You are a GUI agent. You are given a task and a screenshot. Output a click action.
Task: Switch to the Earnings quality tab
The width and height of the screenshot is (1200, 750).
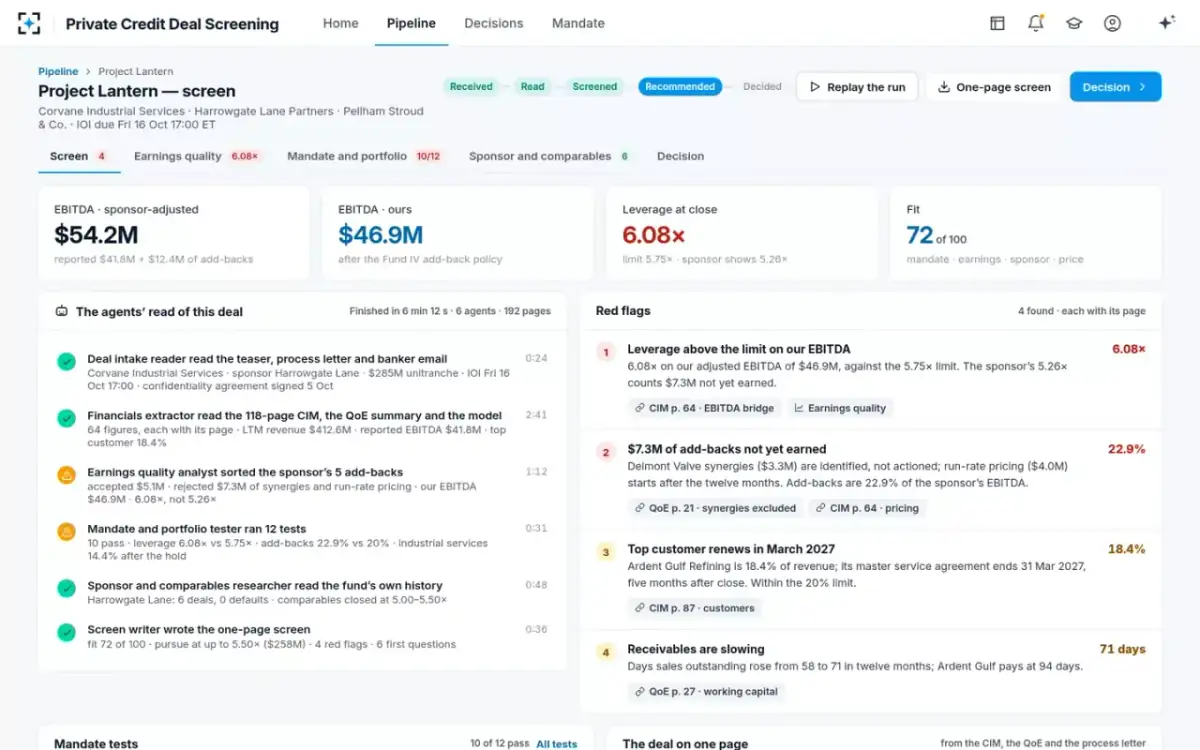197,156
